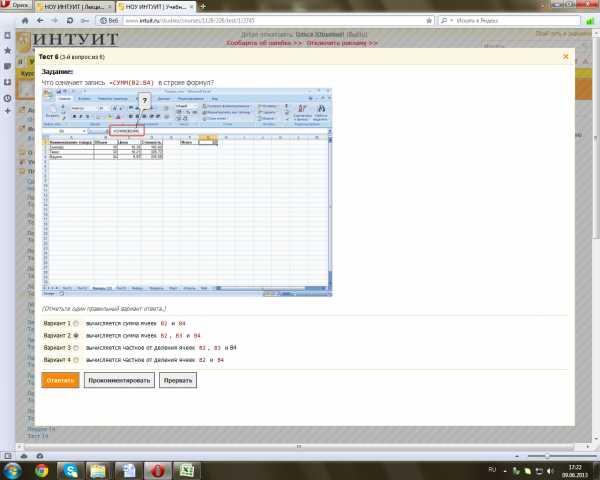Click the page horizontal scrollbar
The height and width of the screenshot is (480, 600).
click(298, 447)
